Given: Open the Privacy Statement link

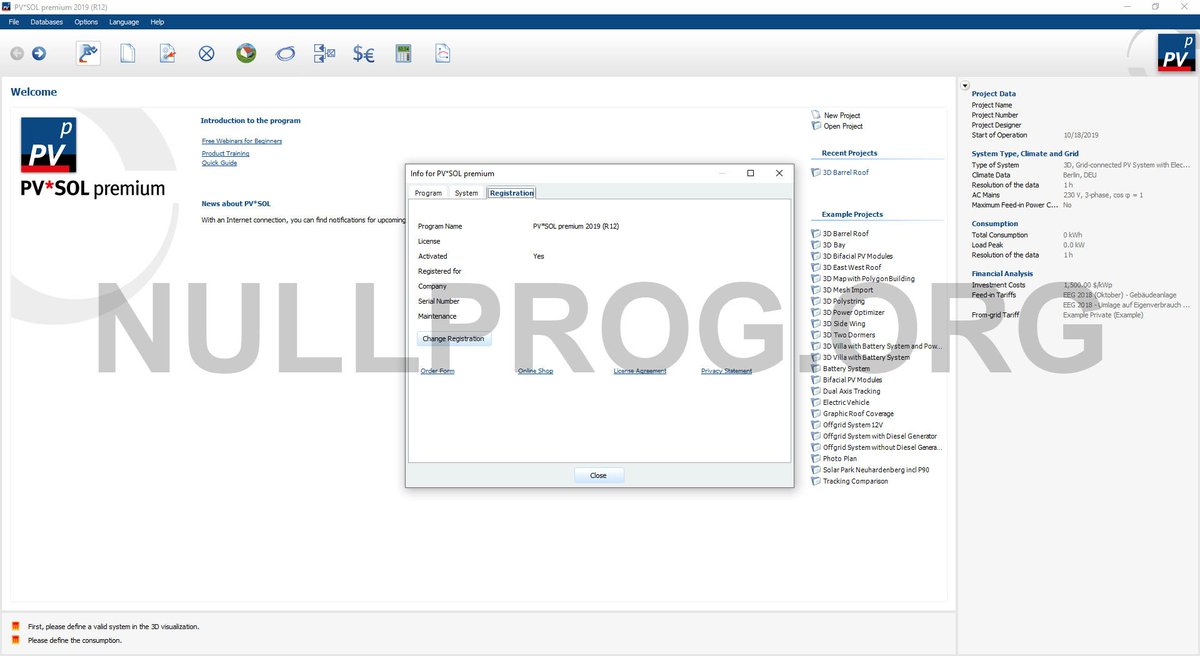Looking at the screenshot, I should [x=726, y=371].
